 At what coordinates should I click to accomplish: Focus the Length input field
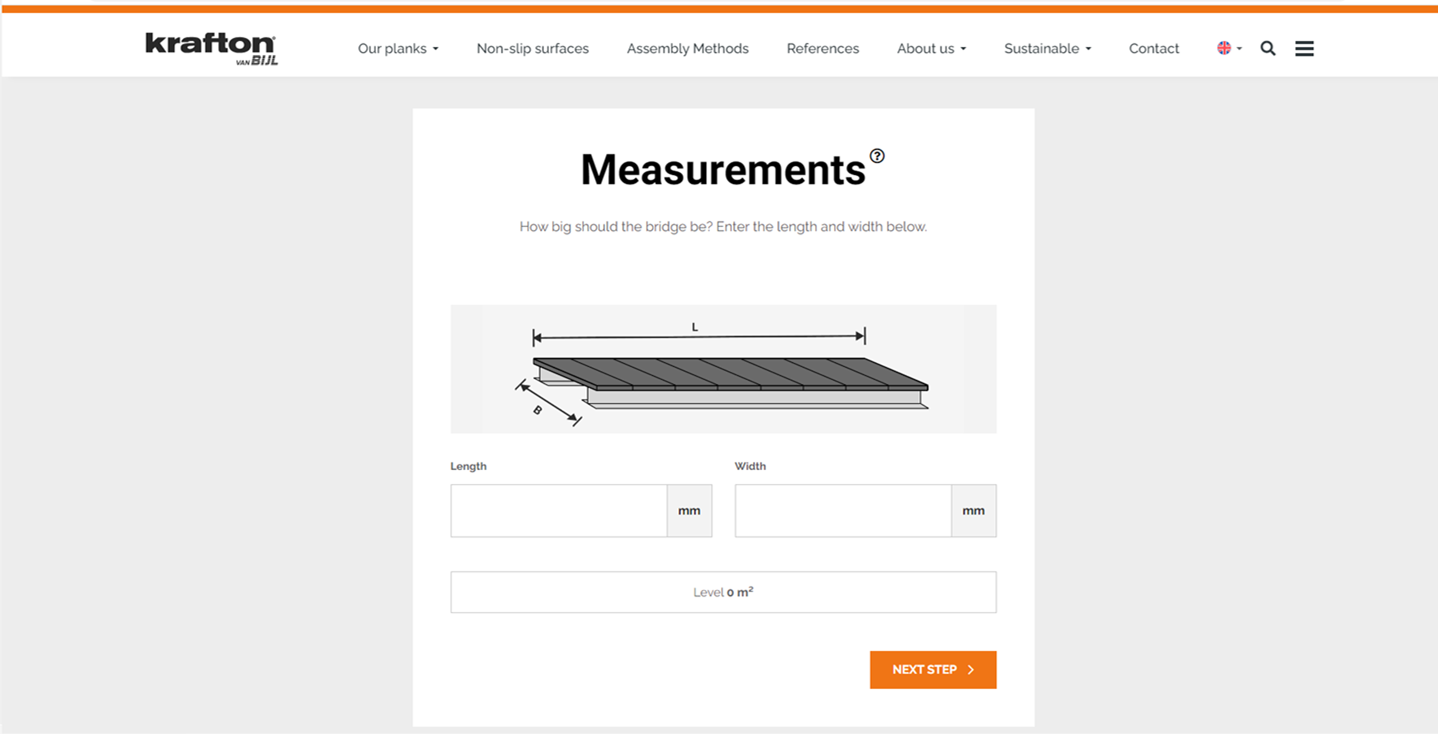click(558, 511)
